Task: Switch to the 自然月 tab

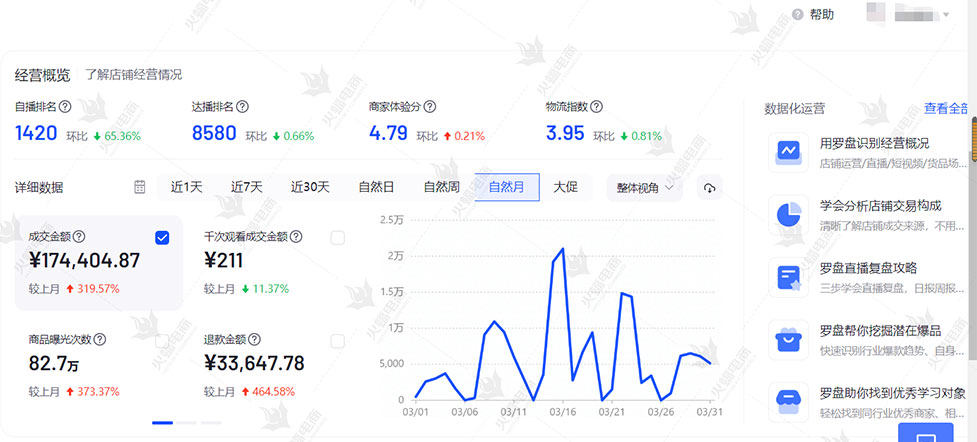Action: click(x=507, y=187)
